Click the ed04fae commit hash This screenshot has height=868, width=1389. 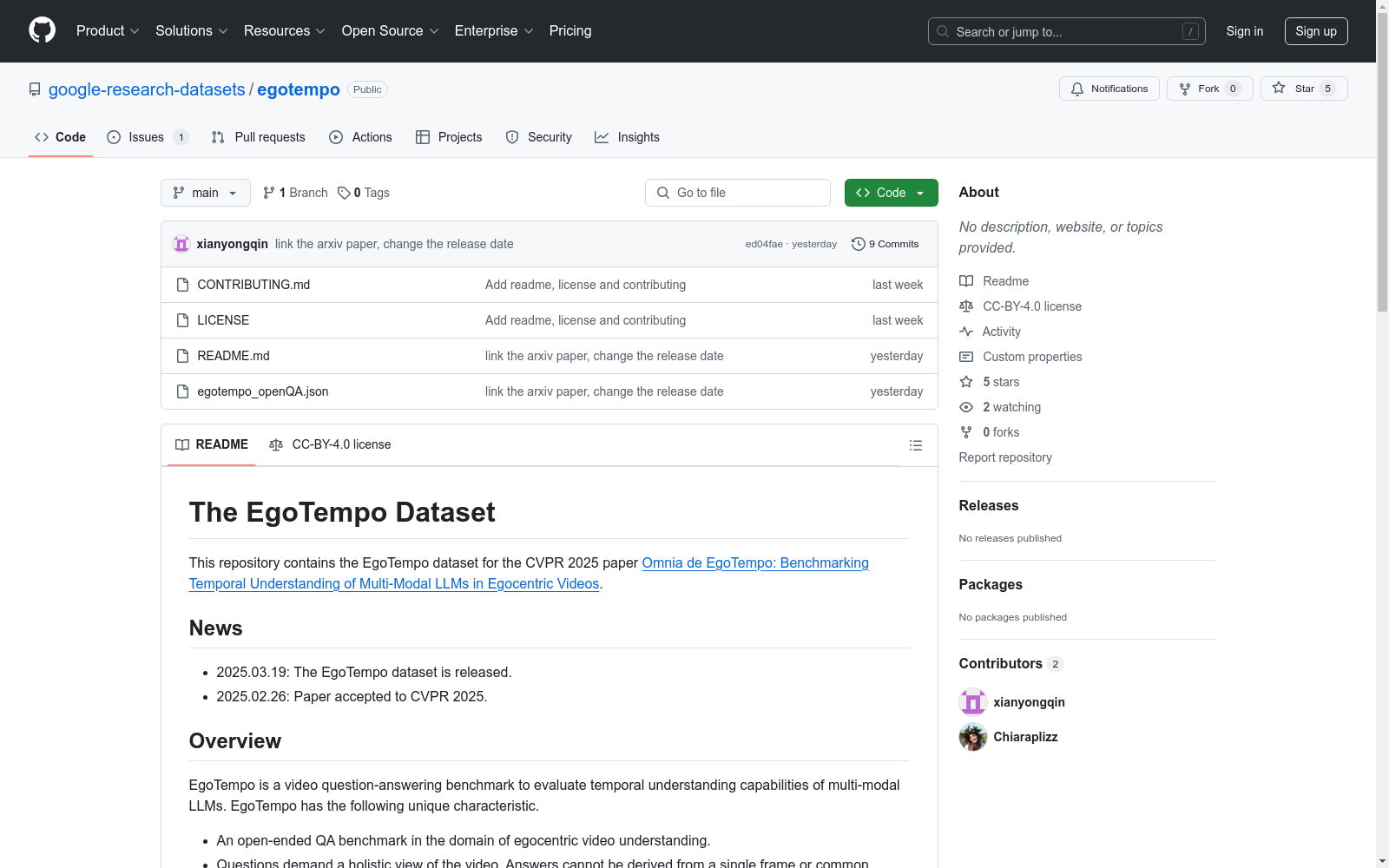pyautogui.click(x=764, y=244)
